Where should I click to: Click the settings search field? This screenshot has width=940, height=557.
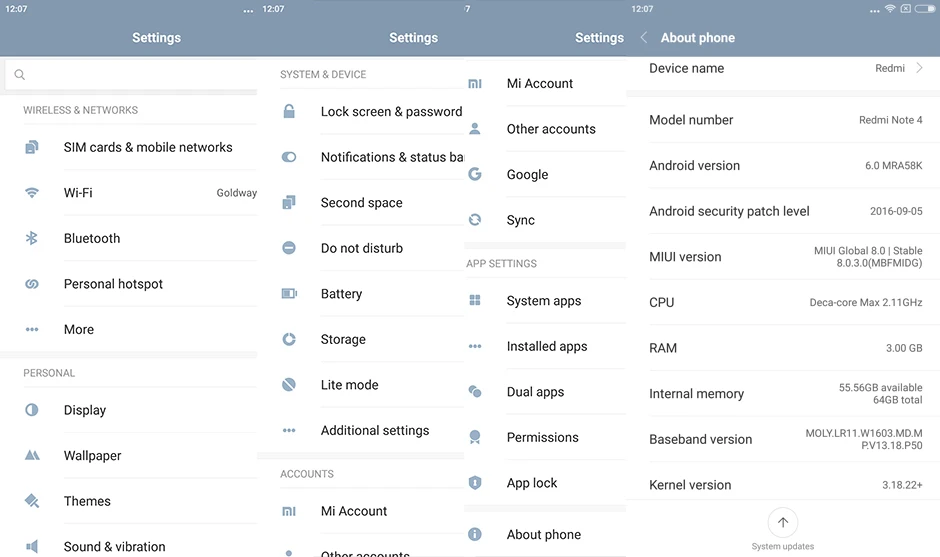click(x=132, y=74)
